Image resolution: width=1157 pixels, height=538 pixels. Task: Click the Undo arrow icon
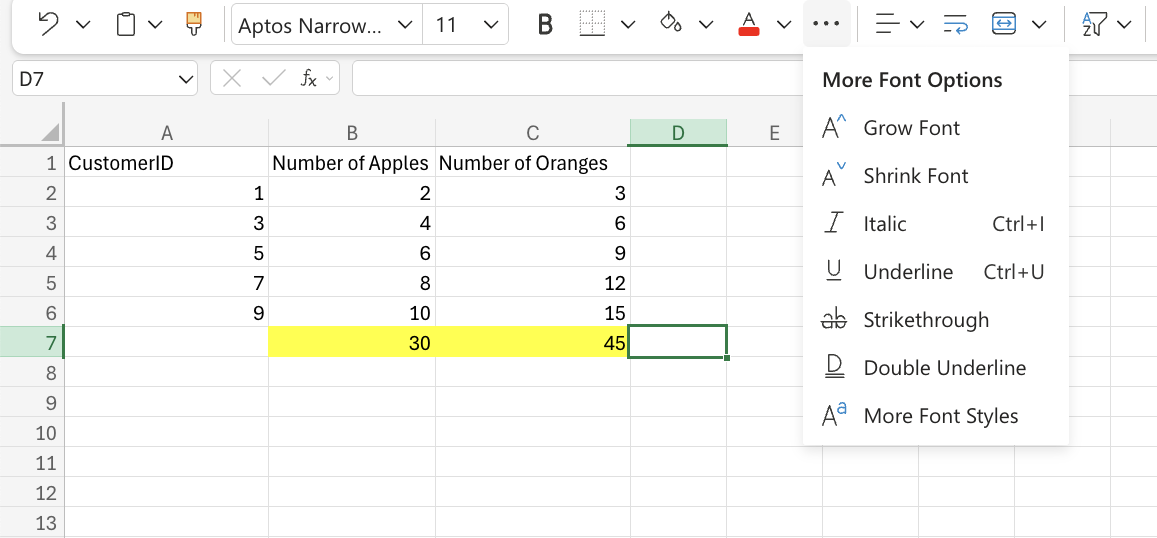pos(48,24)
